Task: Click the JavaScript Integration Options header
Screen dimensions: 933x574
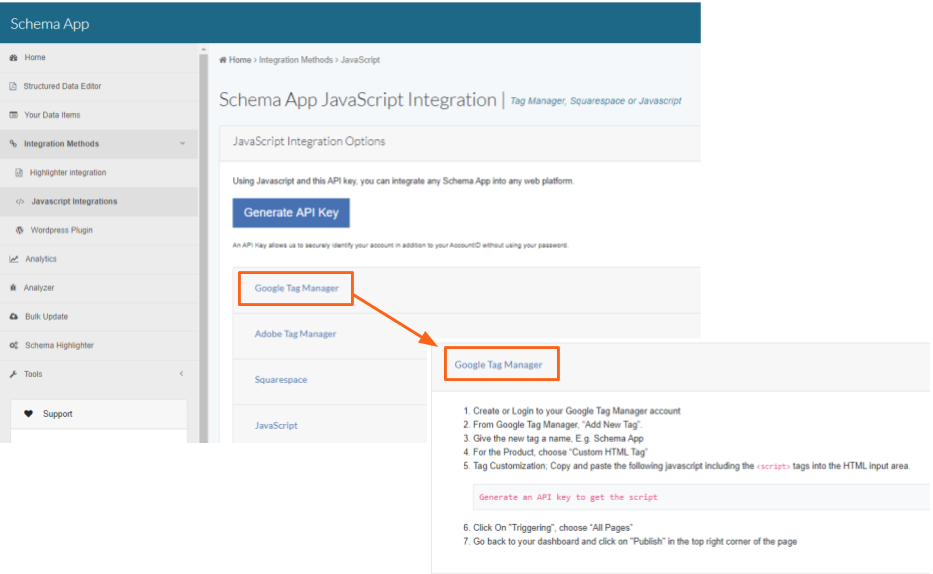Action: 309,142
